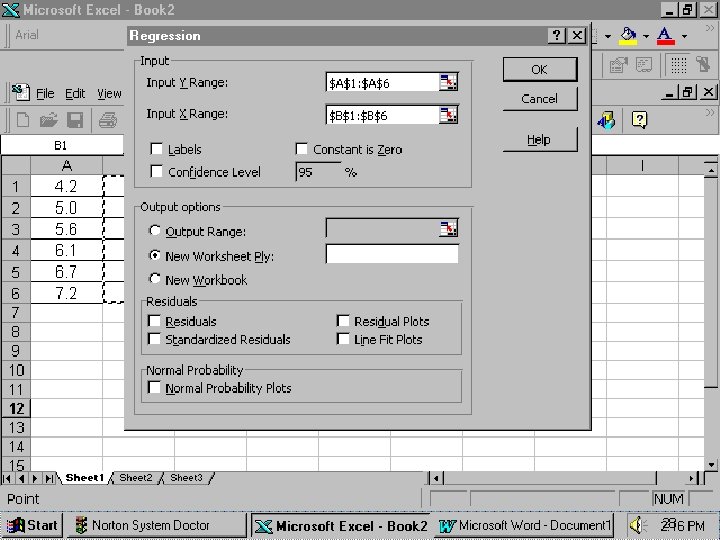Click the Help button in Regression dialog
The height and width of the screenshot is (540, 720).
[x=540, y=140]
